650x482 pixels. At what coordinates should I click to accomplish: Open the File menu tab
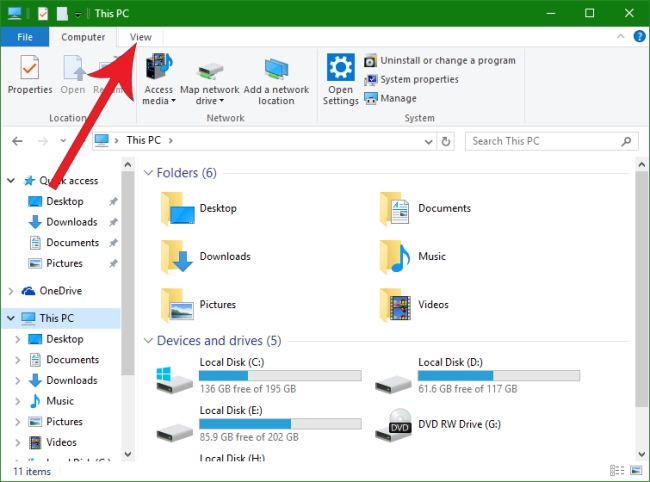(25, 37)
